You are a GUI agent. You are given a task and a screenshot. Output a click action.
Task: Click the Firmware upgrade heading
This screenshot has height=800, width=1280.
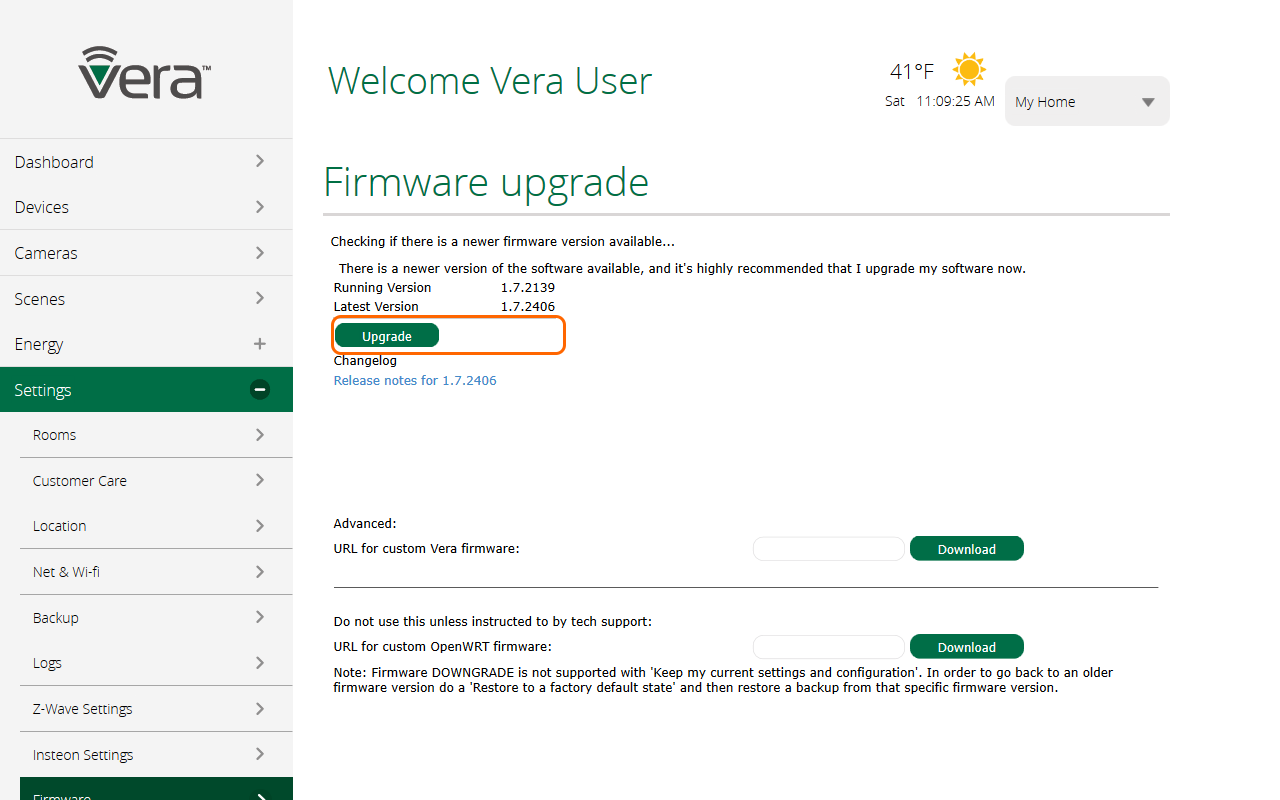[487, 183]
